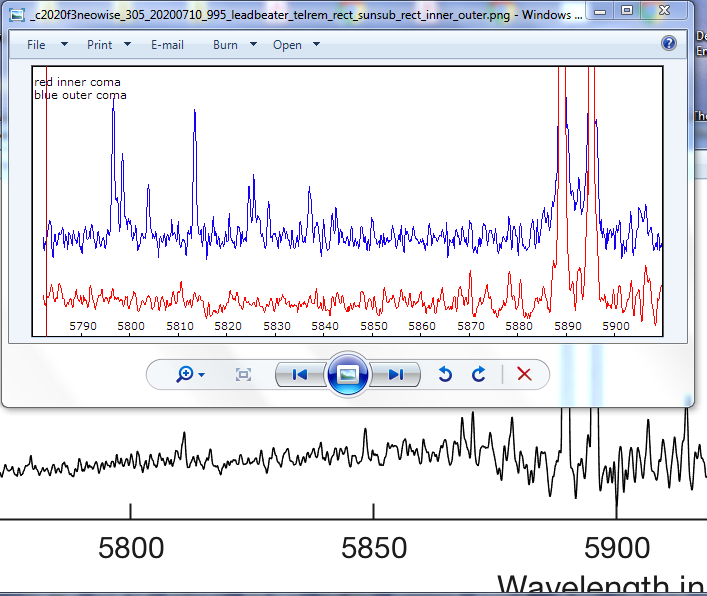
Task: Expand the Burn dropdown arrow
Action: [x=253, y=45]
